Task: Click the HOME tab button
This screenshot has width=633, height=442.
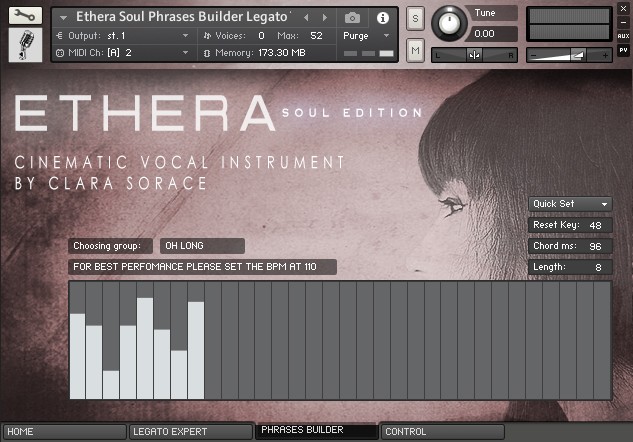Action: (65, 432)
